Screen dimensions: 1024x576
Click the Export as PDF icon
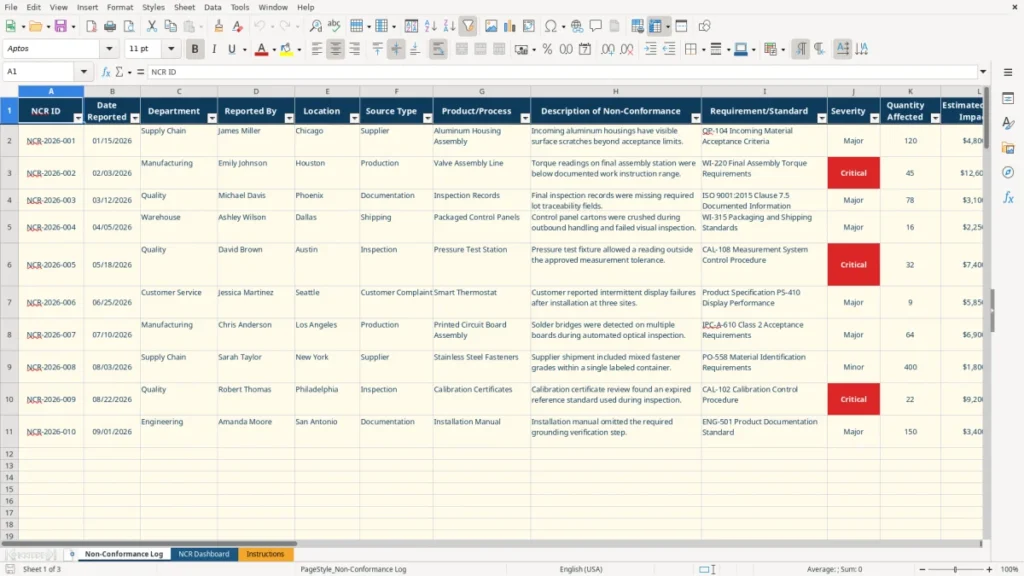[x=91, y=26]
